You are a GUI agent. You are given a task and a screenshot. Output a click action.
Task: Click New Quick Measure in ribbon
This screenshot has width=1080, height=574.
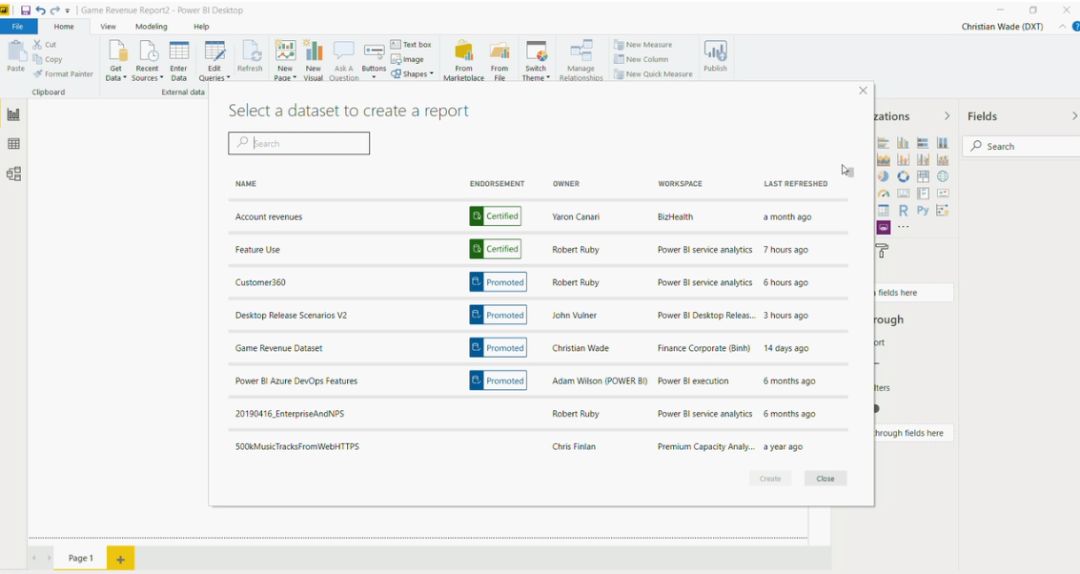point(653,74)
